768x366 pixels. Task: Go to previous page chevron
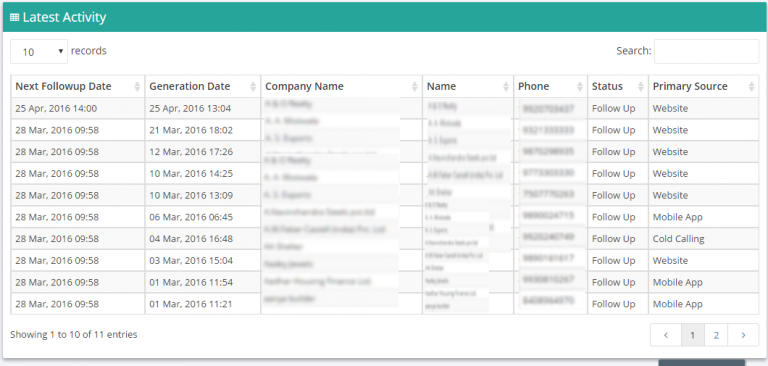666,335
